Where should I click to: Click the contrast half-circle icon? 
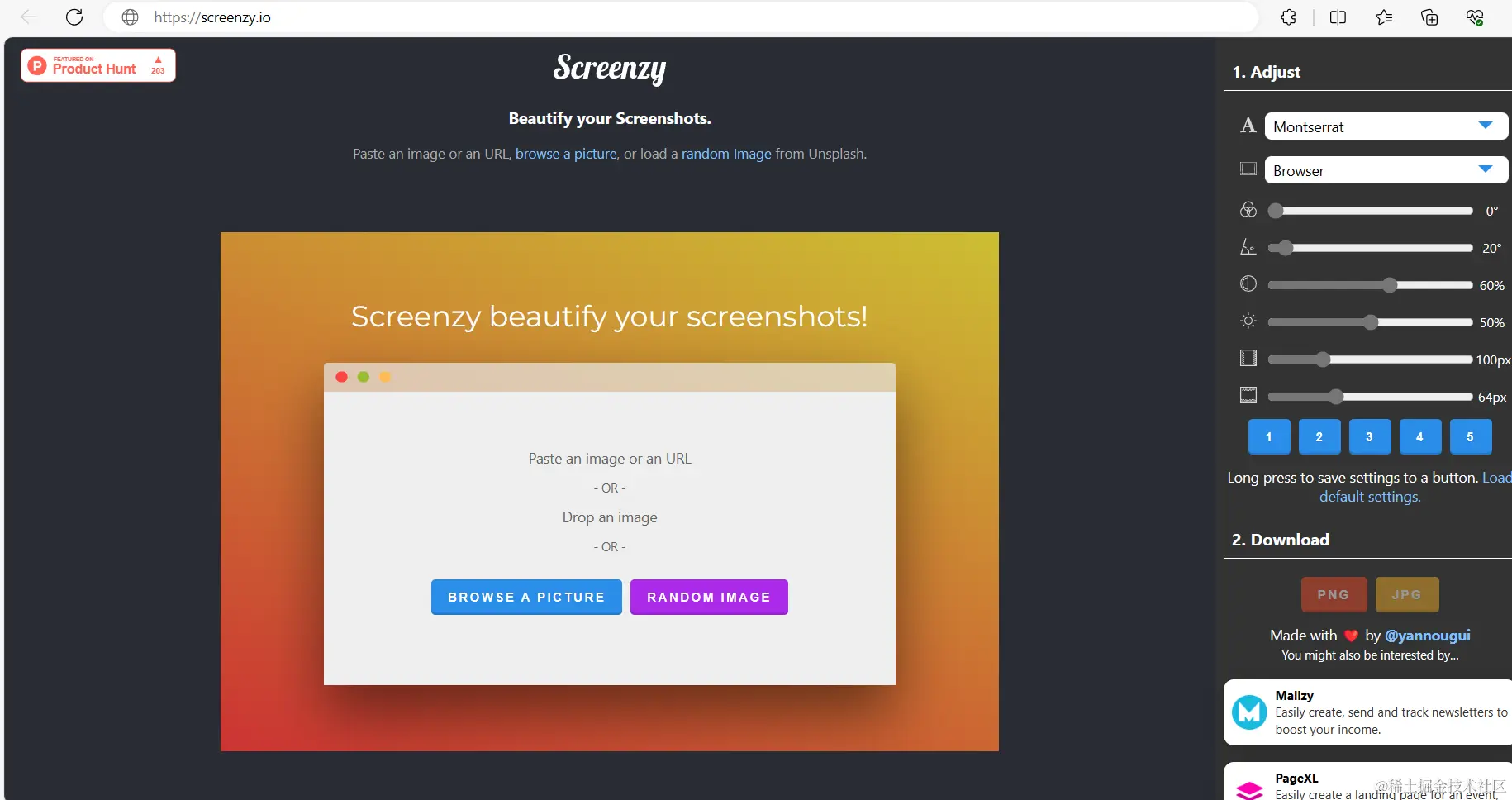tap(1248, 283)
